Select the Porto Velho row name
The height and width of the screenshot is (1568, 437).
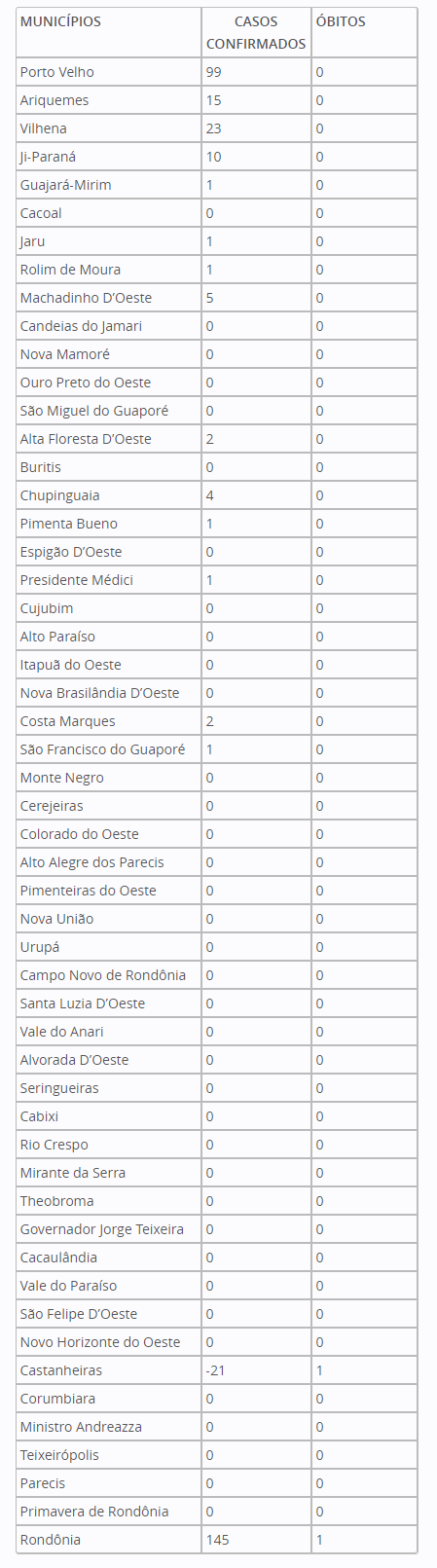pos(57,72)
